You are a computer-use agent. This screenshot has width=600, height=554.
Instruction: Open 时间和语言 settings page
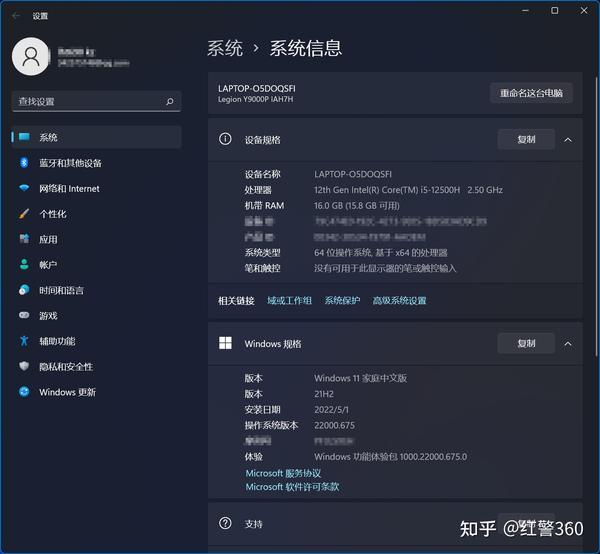coord(96,290)
